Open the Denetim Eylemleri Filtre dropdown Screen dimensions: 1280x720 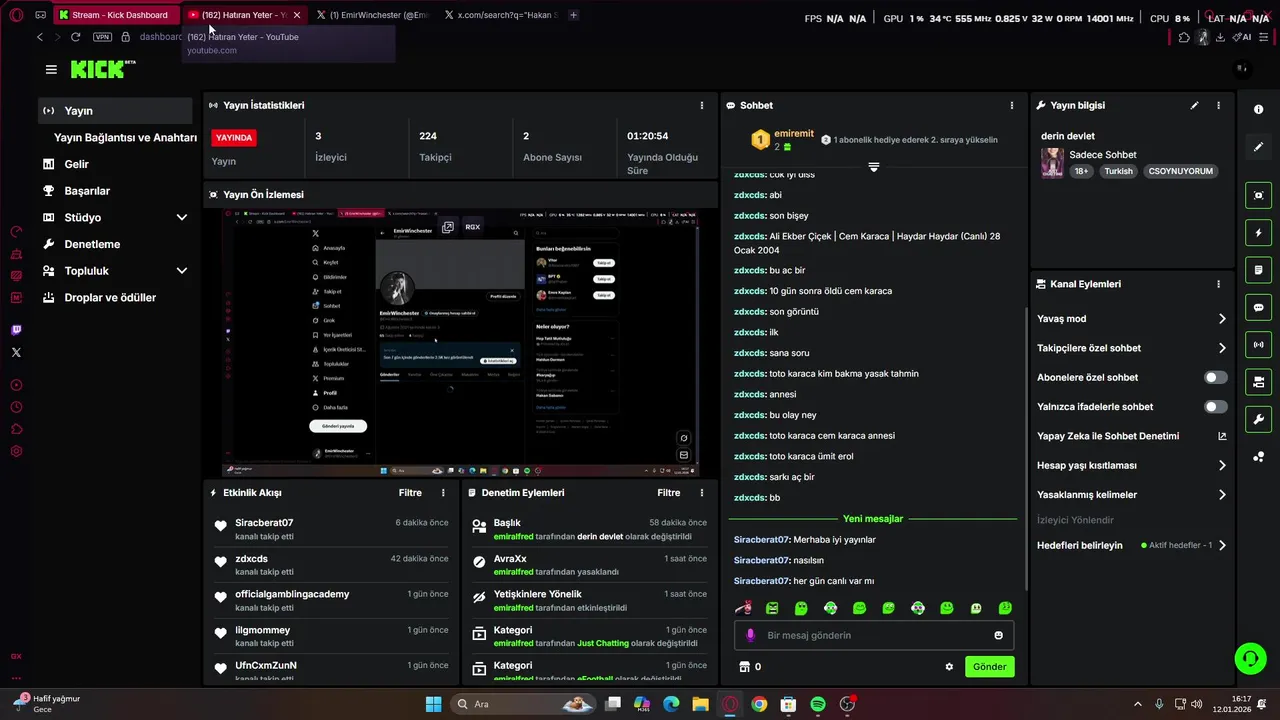(x=669, y=493)
